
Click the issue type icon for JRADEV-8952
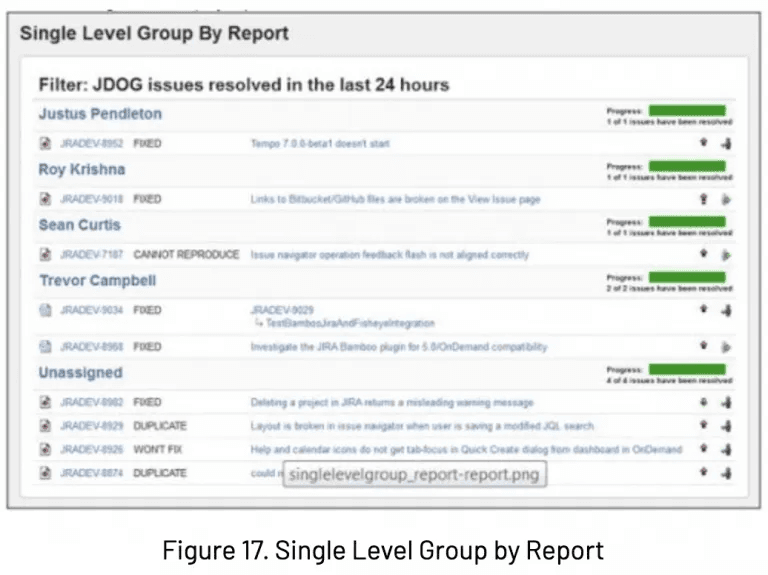[45, 144]
